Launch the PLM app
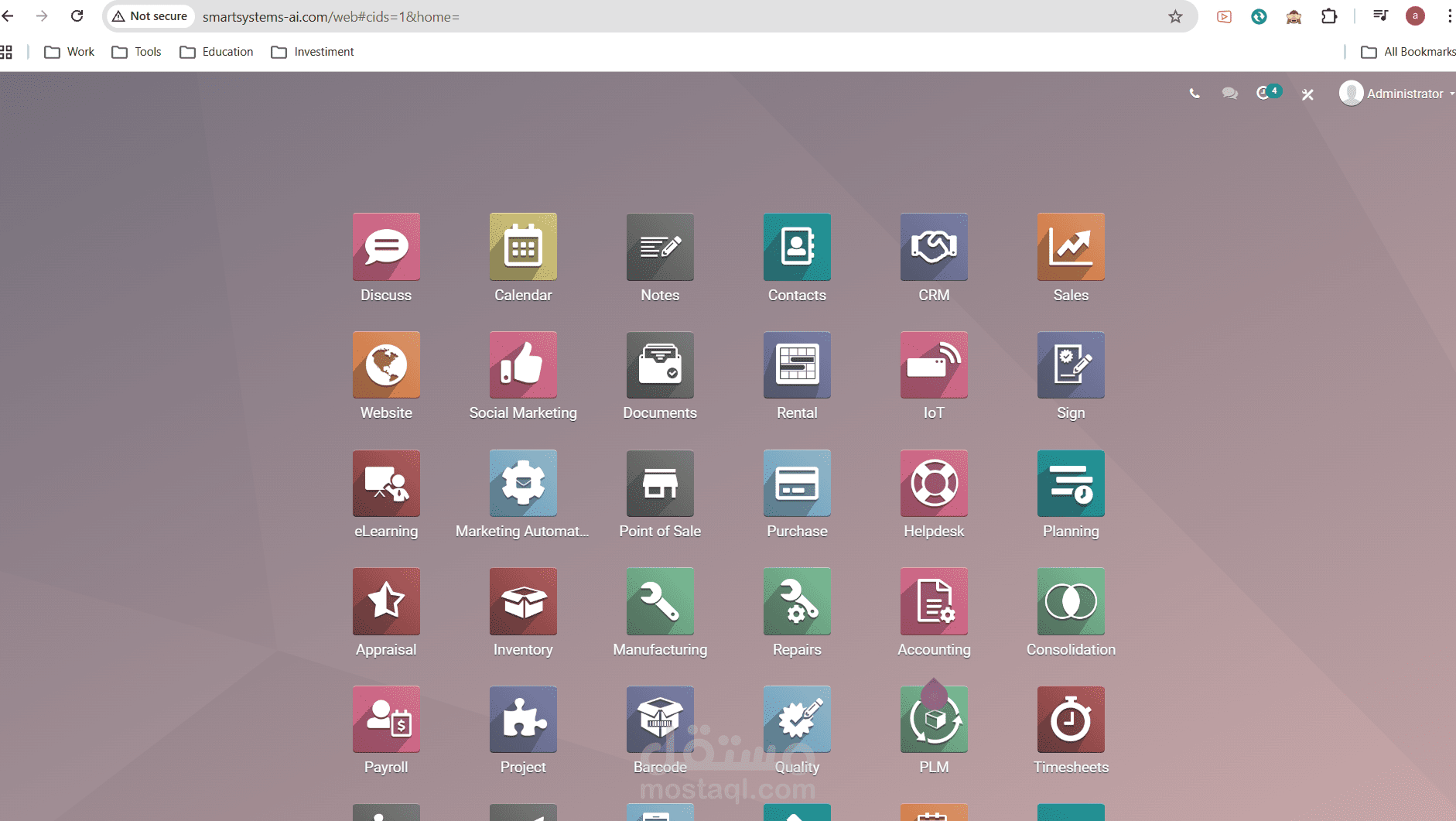The image size is (1456, 821). [x=934, y=720]
